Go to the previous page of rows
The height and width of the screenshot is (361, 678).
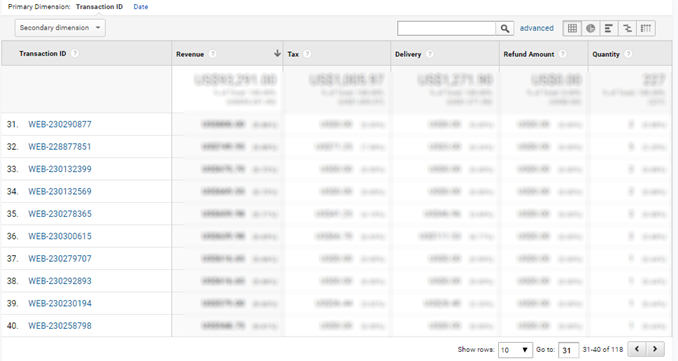[x=637, y=349]
